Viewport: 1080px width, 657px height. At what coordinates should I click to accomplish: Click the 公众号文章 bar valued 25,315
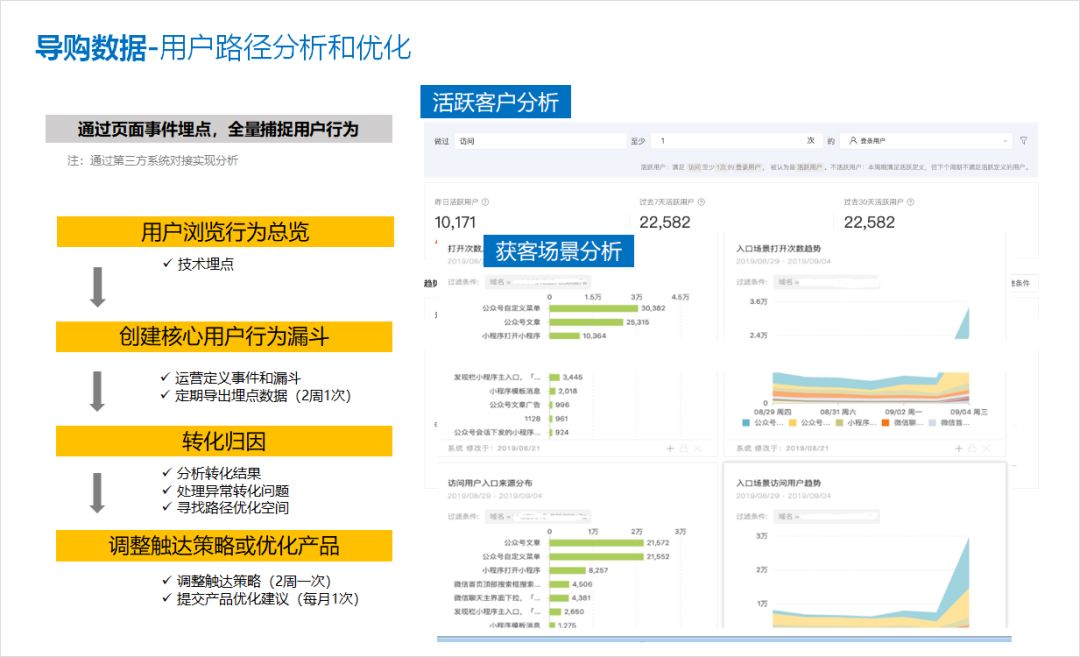click(586, 322)
